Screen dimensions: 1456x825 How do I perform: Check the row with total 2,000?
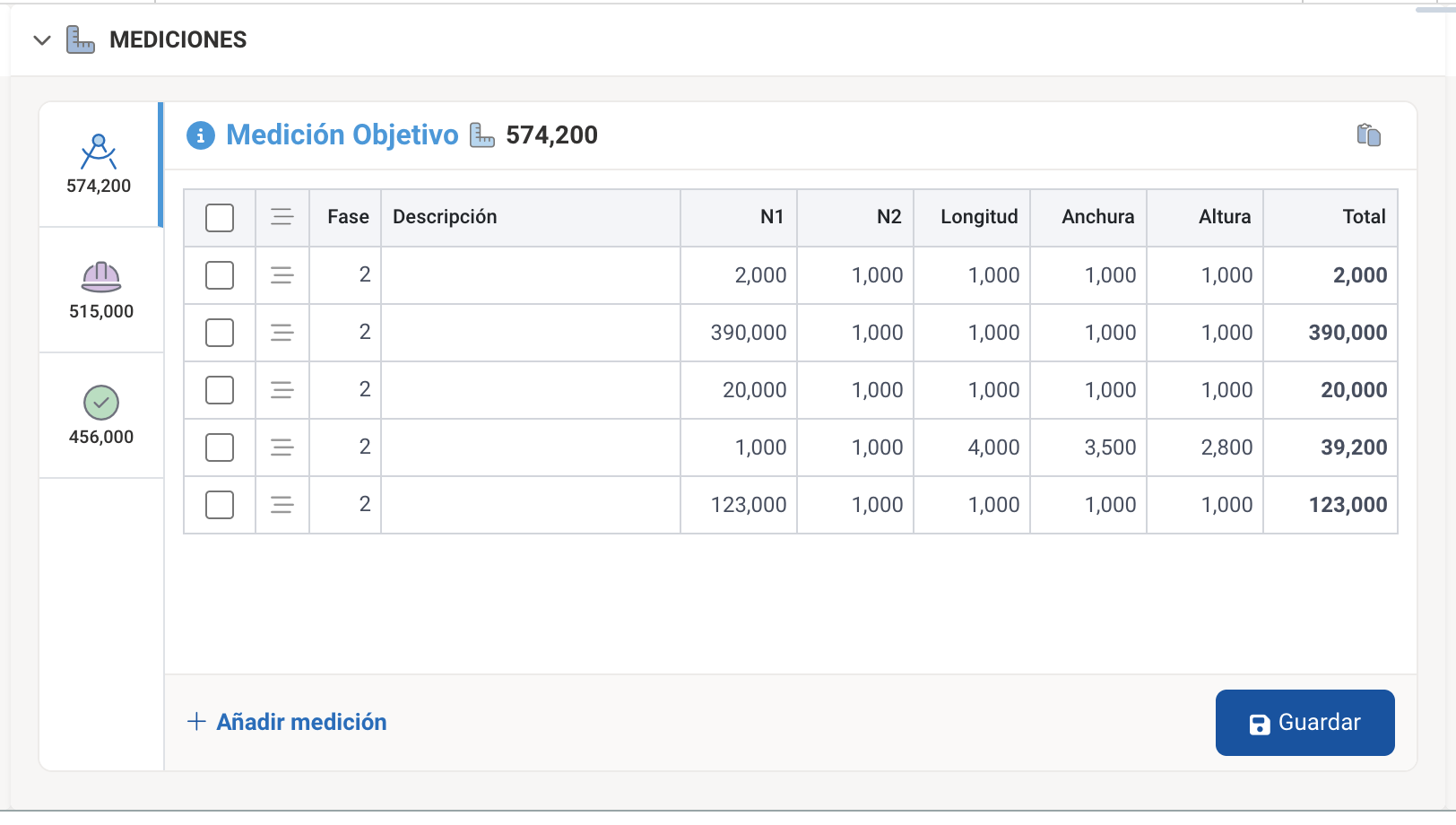pyautogui.click(x=220, y=275)
